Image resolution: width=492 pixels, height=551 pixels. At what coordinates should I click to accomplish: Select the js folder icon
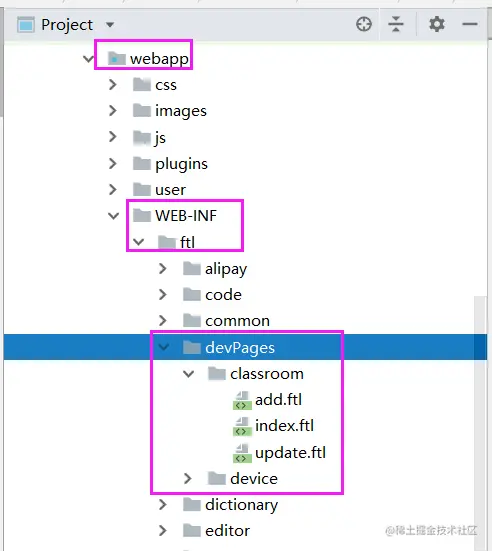pos(142,137)
